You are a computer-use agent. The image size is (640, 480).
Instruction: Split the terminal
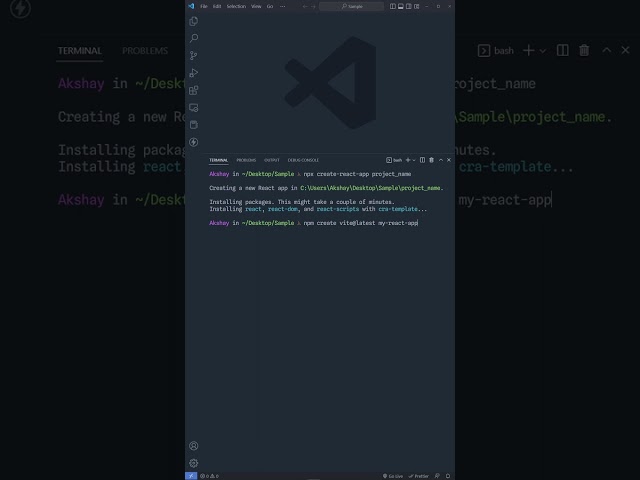coord(422,160)
